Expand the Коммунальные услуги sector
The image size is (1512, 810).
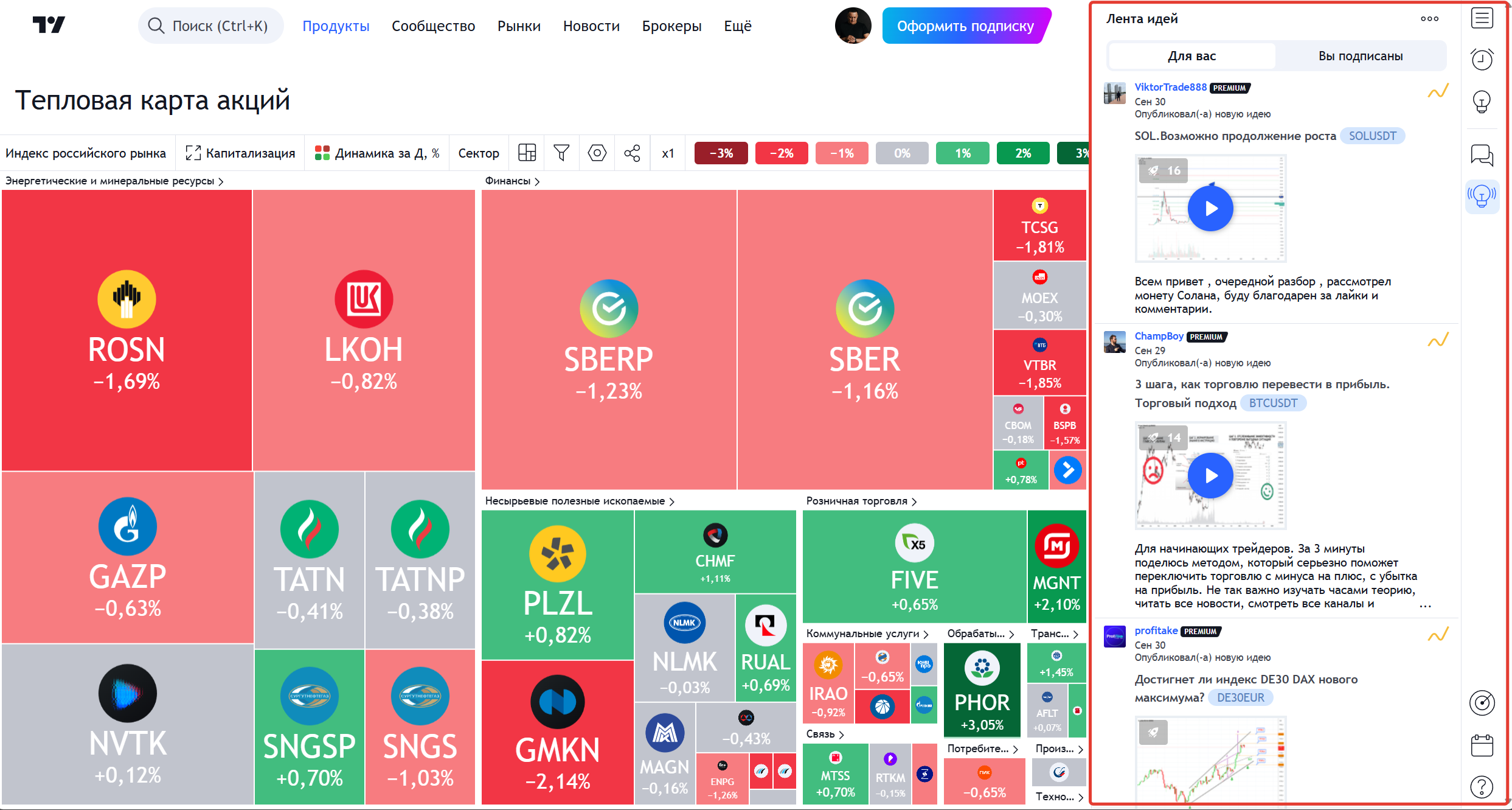click(867, 634)
